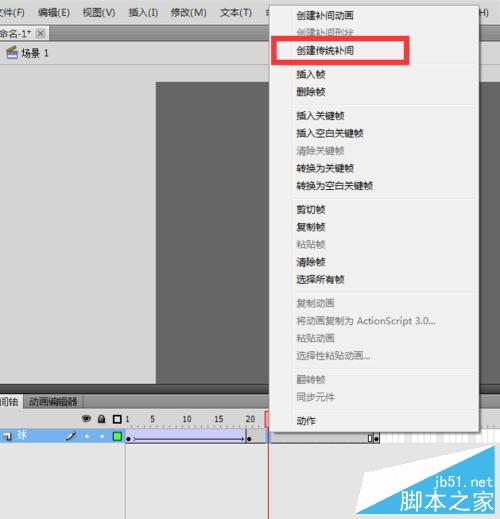This screenshot has width=500, height=519.
Task: Open 动作 from the context menu
Action: (x=306, y=421)
